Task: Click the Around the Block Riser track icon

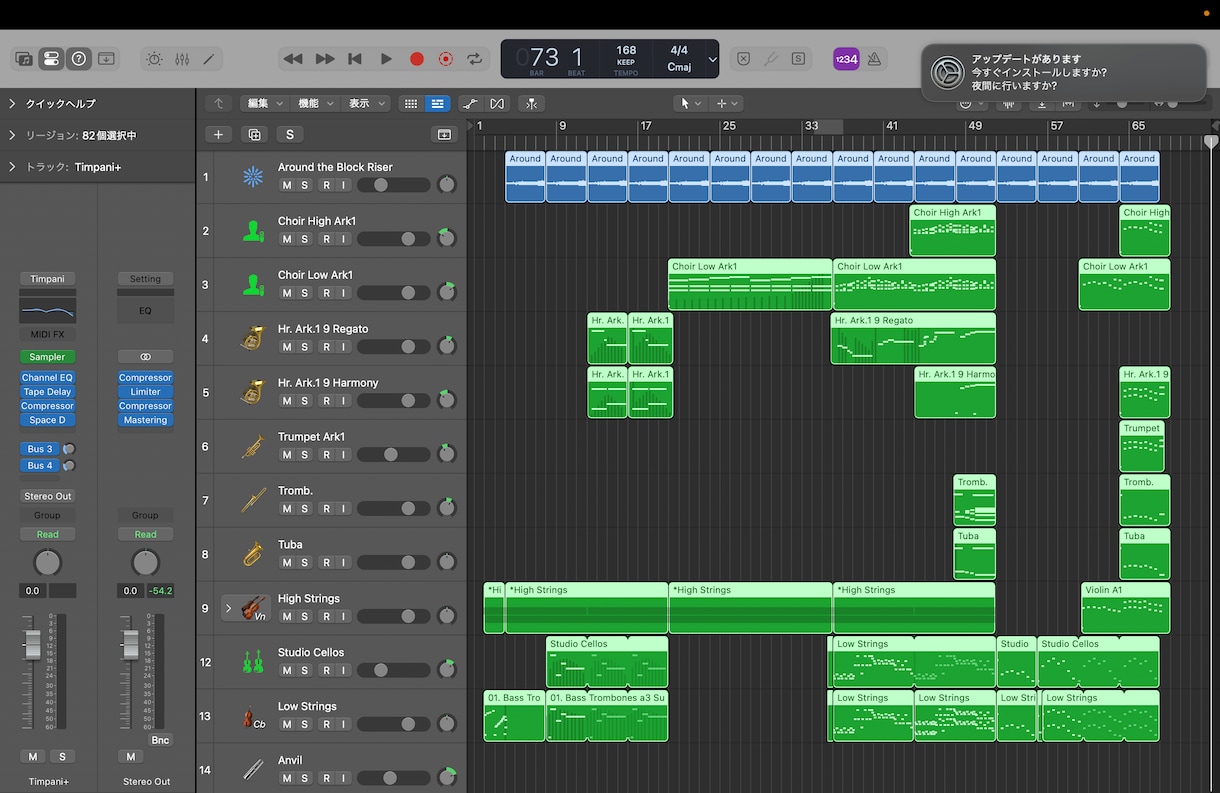Action: coord(253,177)
